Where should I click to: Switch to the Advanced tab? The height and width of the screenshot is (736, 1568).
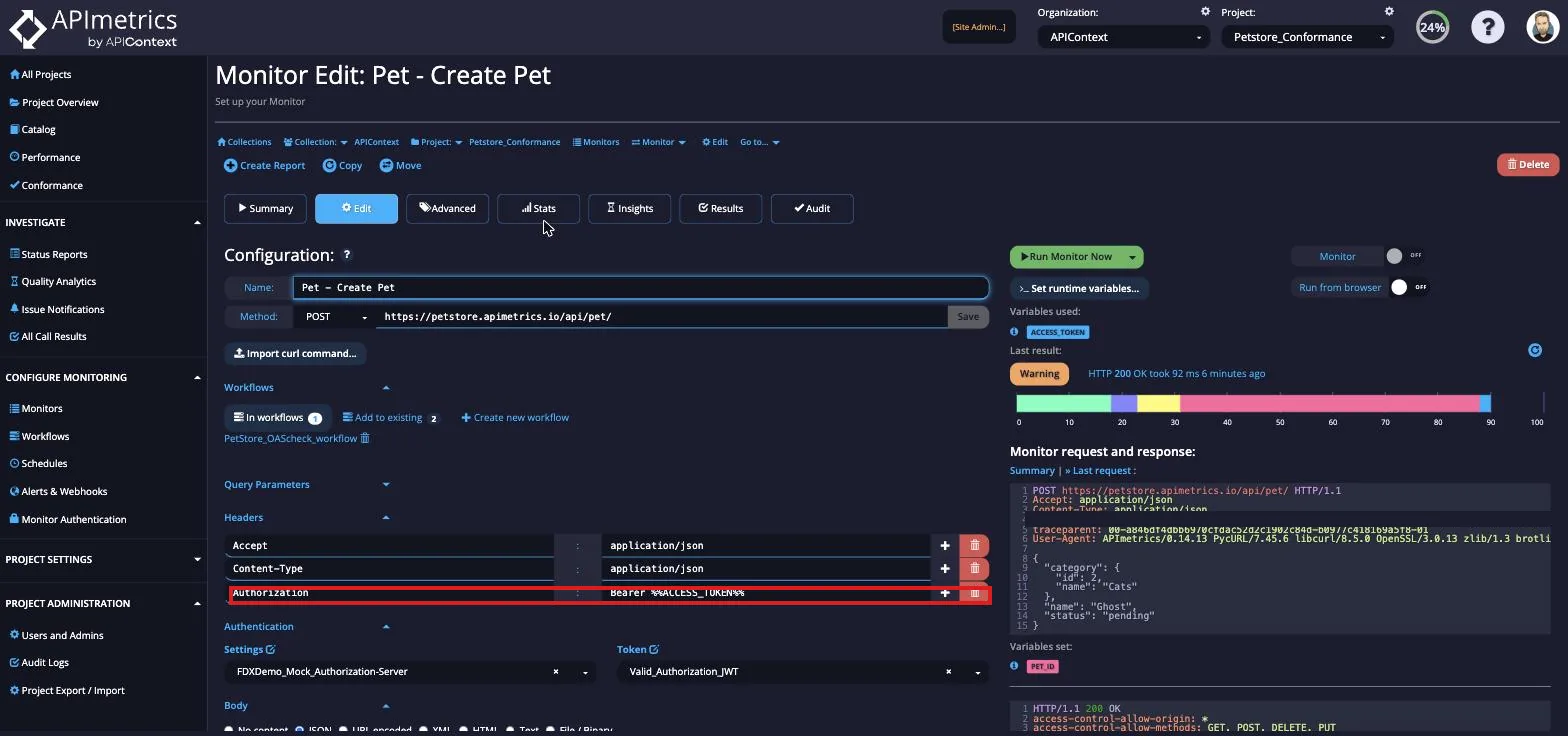(447, 208)
